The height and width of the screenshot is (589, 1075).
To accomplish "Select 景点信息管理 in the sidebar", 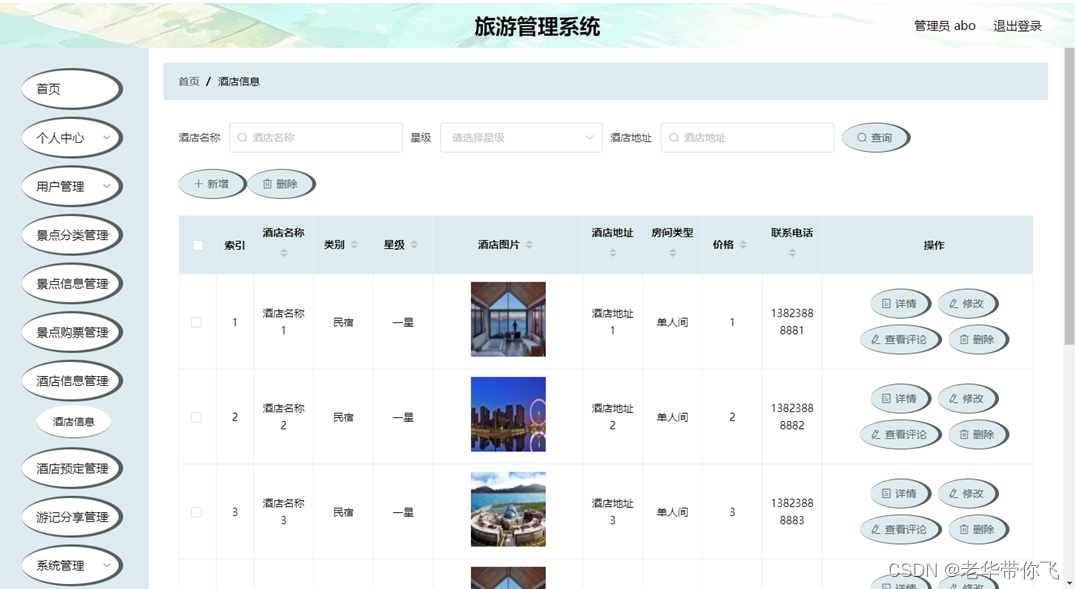I will pyautogui.click(x=71, y=283).
